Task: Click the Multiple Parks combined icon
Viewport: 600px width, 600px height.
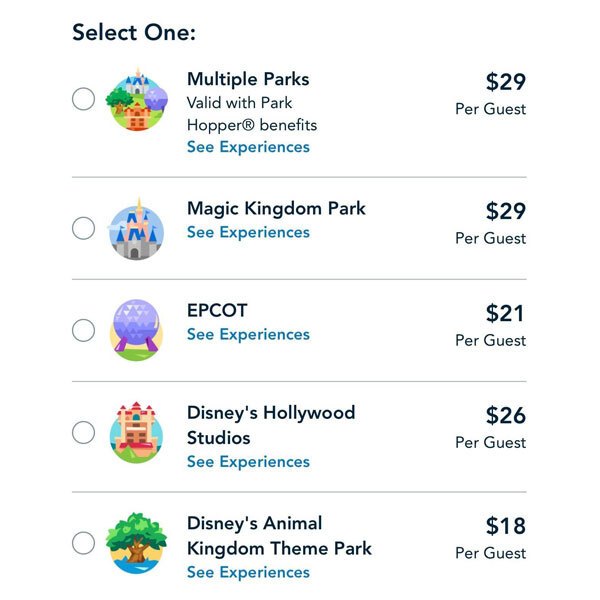Action: coord(137,100)
